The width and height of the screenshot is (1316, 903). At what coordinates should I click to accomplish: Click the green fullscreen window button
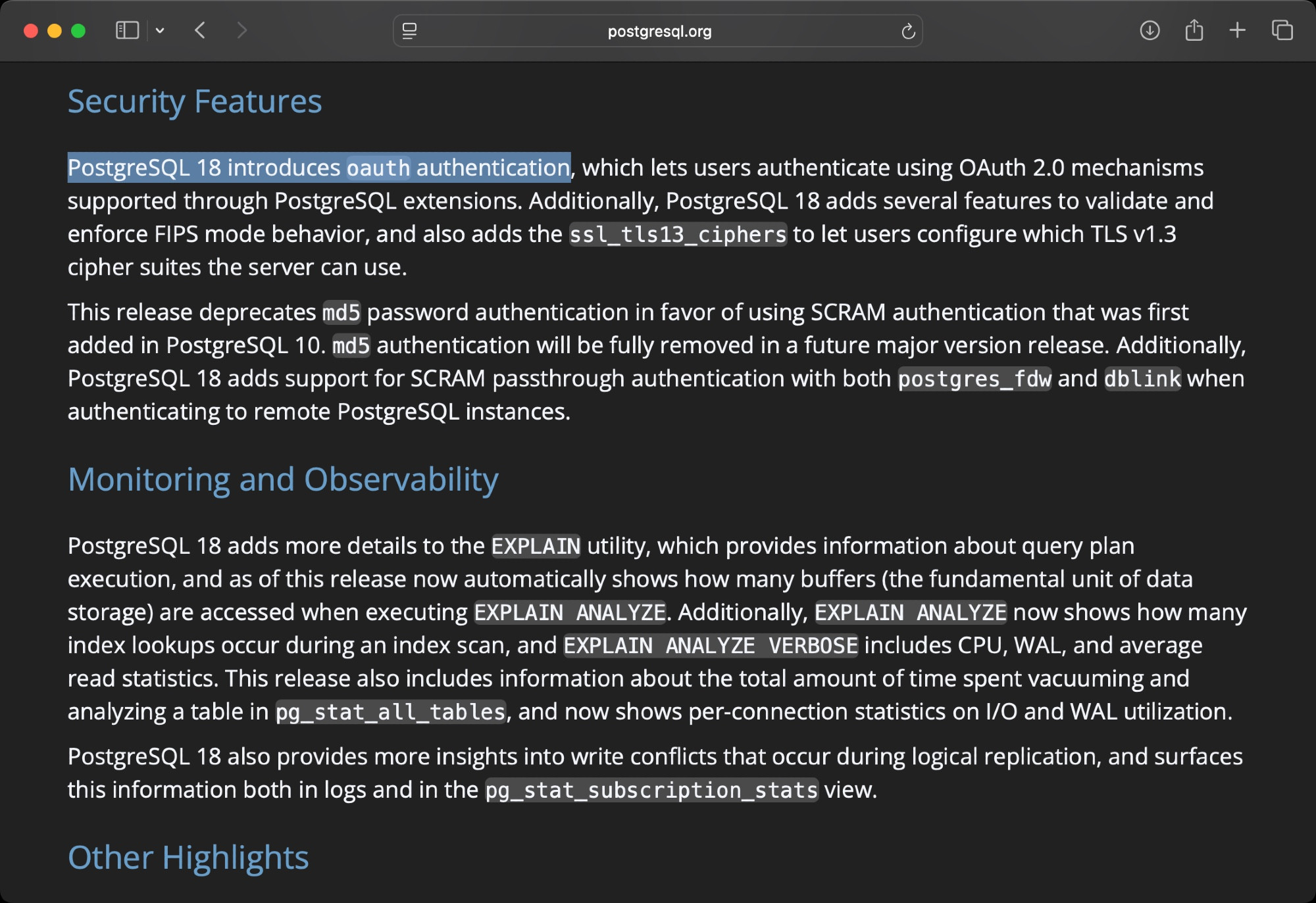click(78, 31)
